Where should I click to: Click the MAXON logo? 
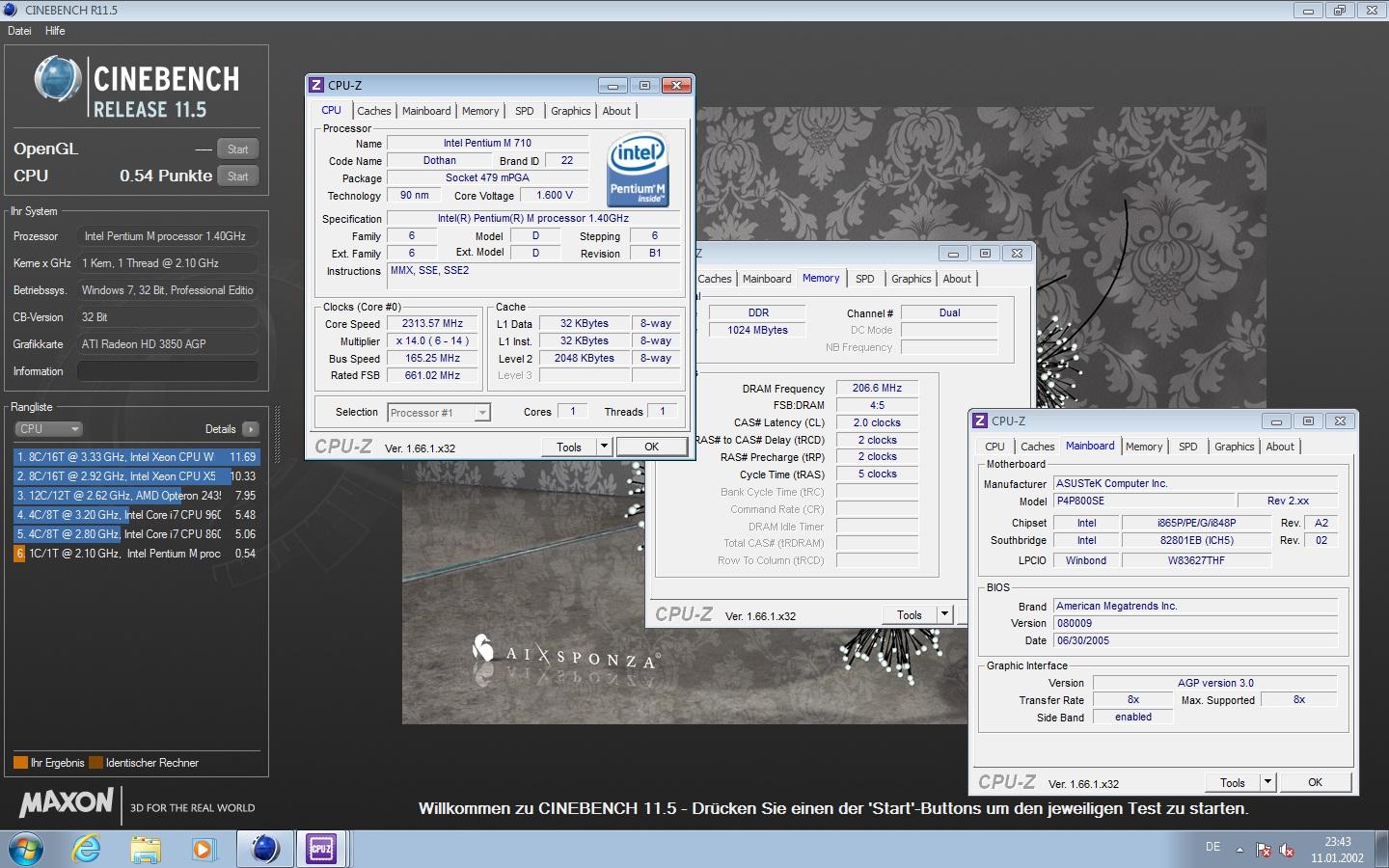click(x=67, y=801)
